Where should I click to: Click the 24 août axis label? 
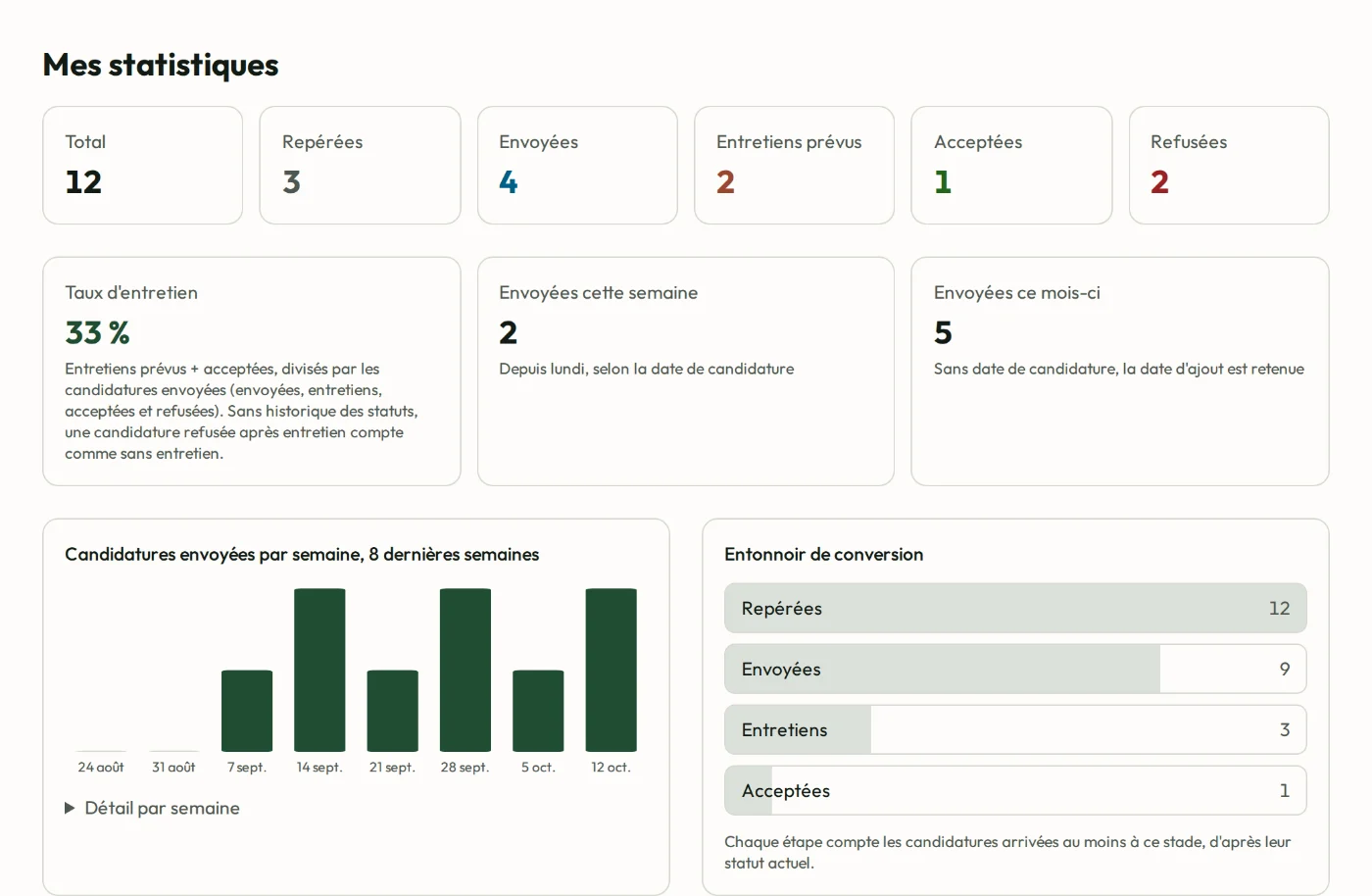pos(101,767)
